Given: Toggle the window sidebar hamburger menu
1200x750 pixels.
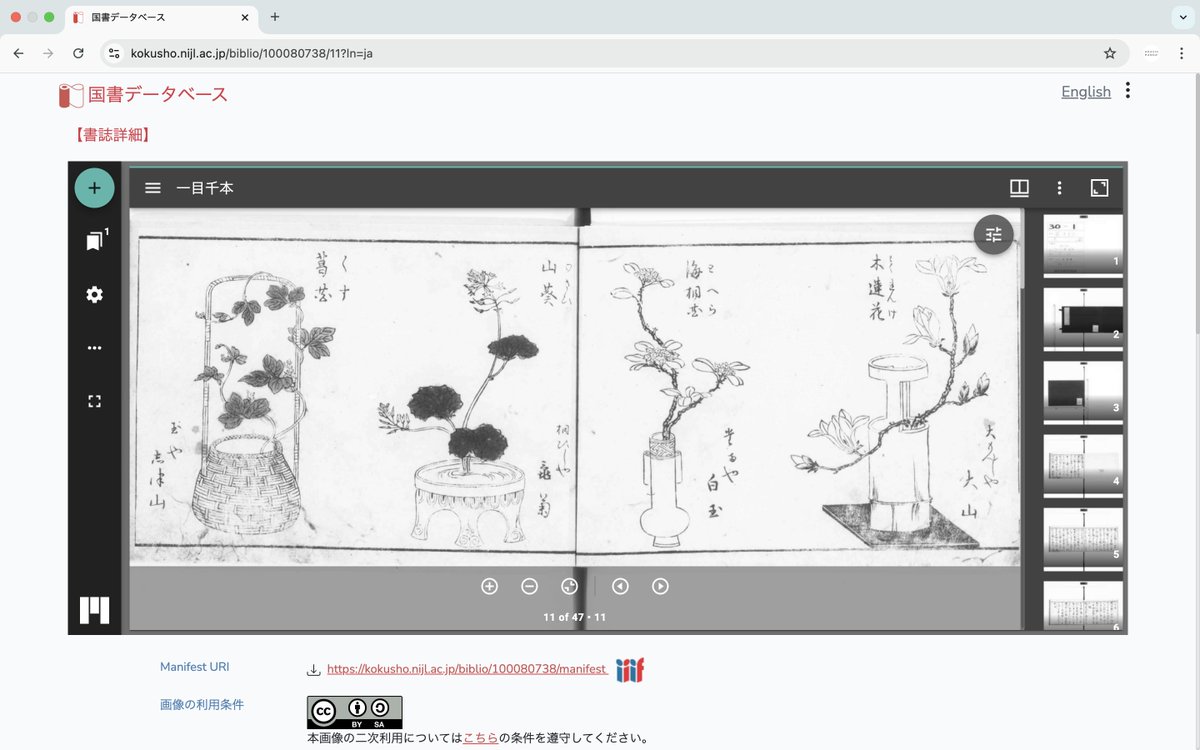Looking at the screenshot, I should click(x=153, y=188).
